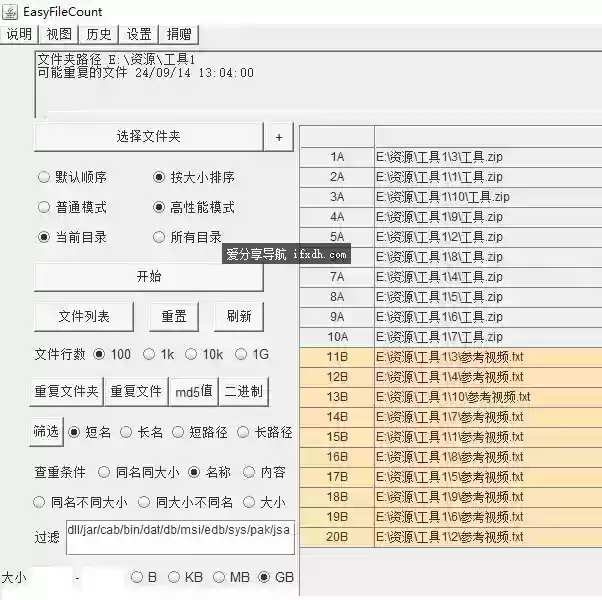
Task: Select row 4A E:\资源\工具1\9\工具.zip
Action: [451, 217]
